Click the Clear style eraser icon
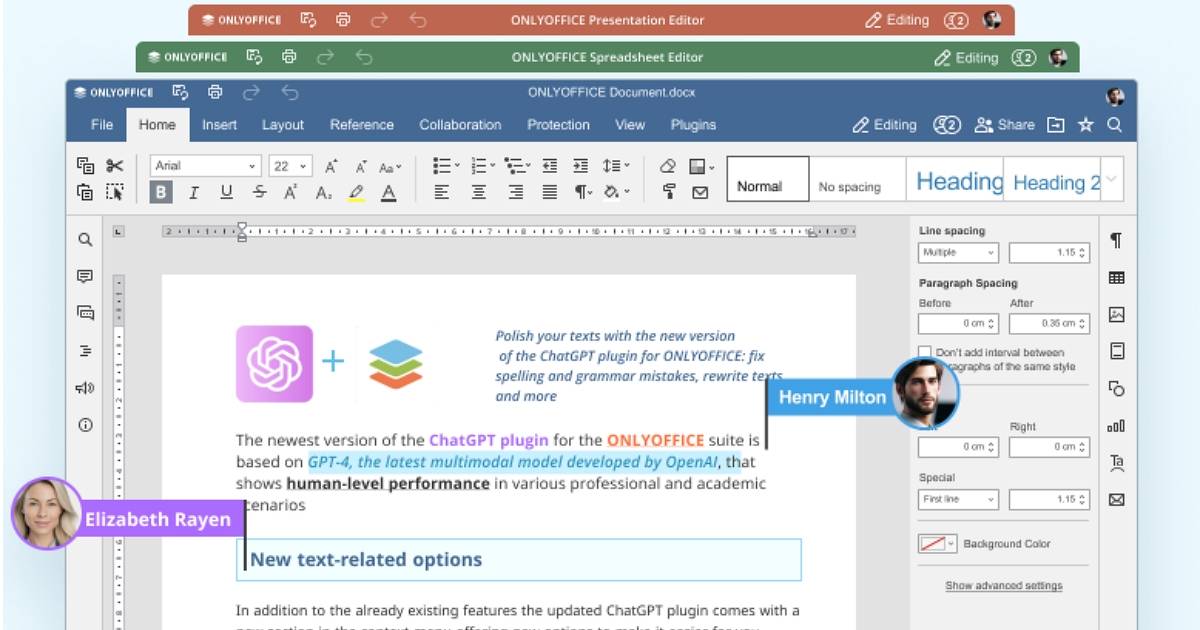This screenshot has height=630, width=1200. tap(668, 166)
